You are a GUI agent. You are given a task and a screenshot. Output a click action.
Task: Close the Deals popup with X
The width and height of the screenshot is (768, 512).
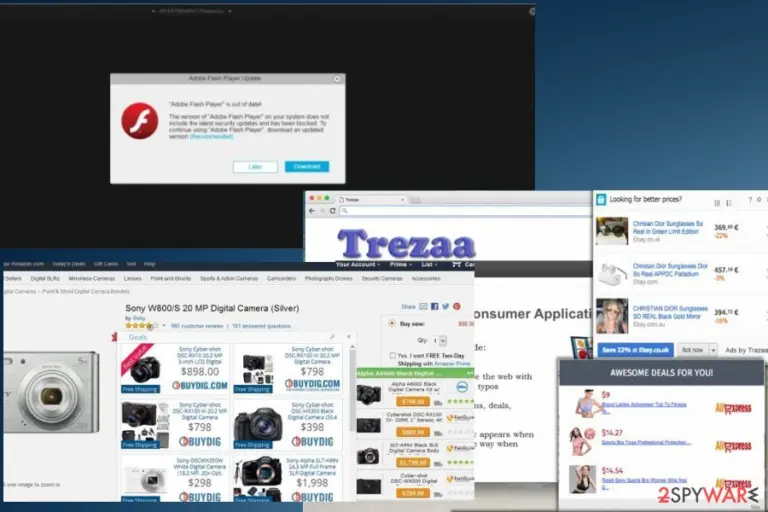point(349,337)
